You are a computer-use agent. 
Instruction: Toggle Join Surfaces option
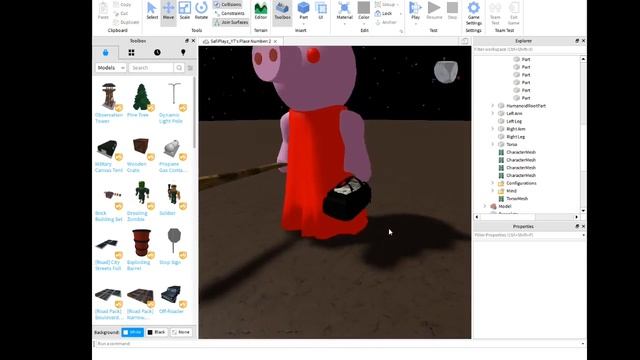[x=231, y=22]
